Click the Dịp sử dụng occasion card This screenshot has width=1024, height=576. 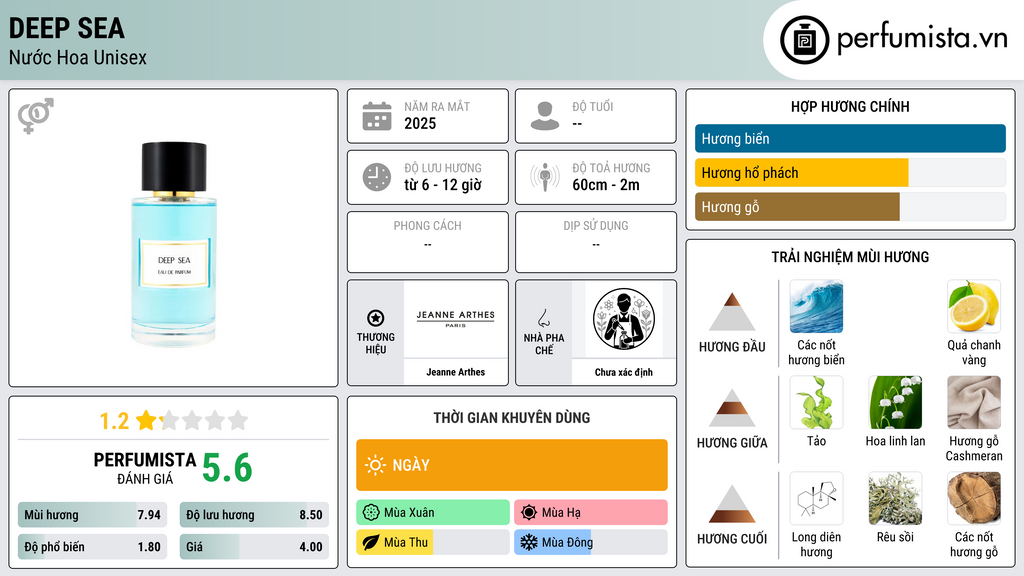pyautogui.click(x=596, y=242)
